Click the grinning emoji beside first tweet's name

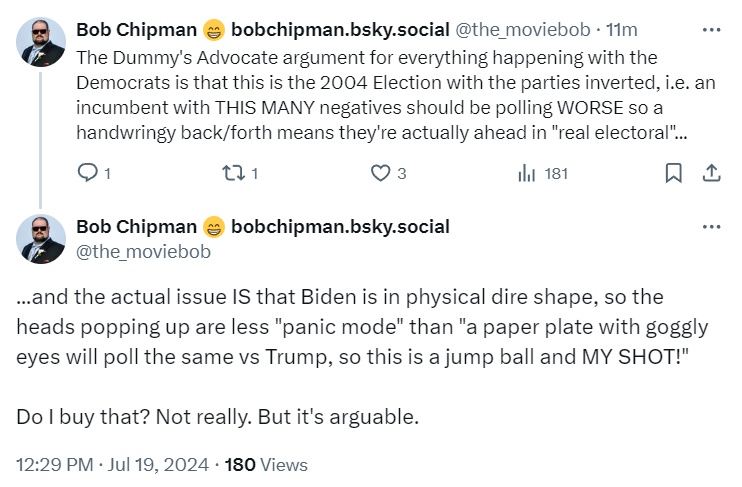(214, 29)
